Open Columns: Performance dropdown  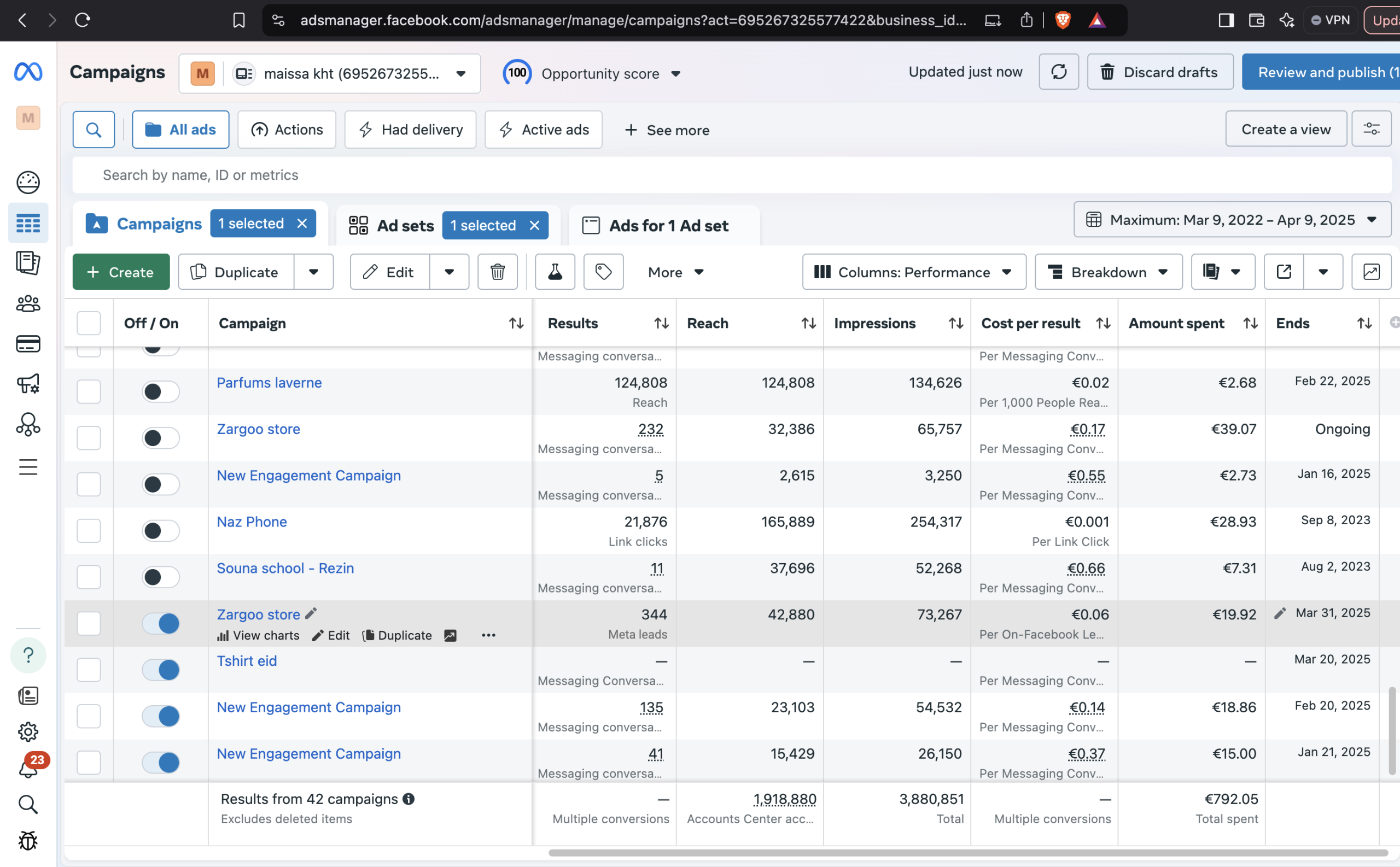pos(914,272)
